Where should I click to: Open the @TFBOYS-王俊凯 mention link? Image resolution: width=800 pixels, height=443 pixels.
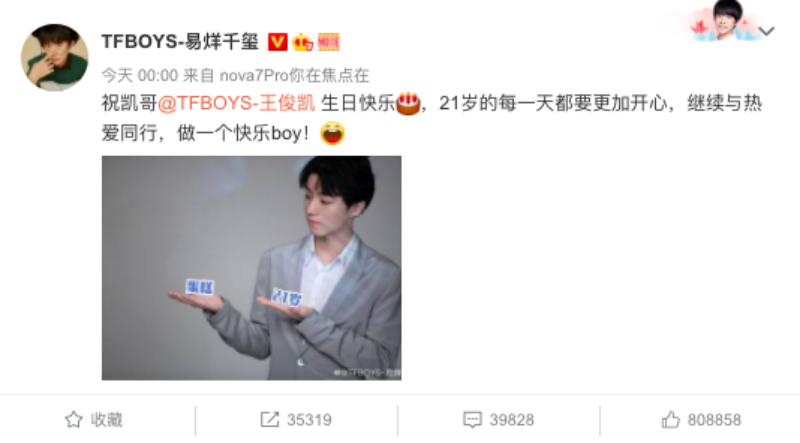tap(236, 104)
